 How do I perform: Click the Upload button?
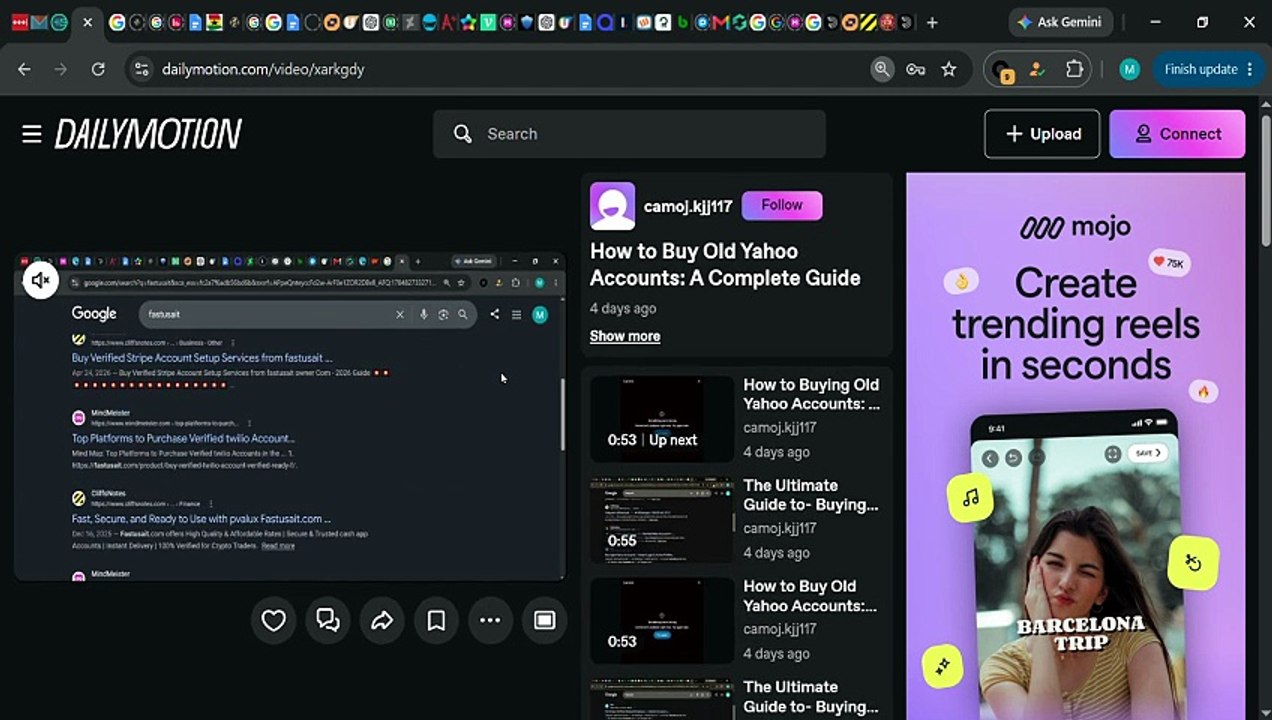[1042, 134]
